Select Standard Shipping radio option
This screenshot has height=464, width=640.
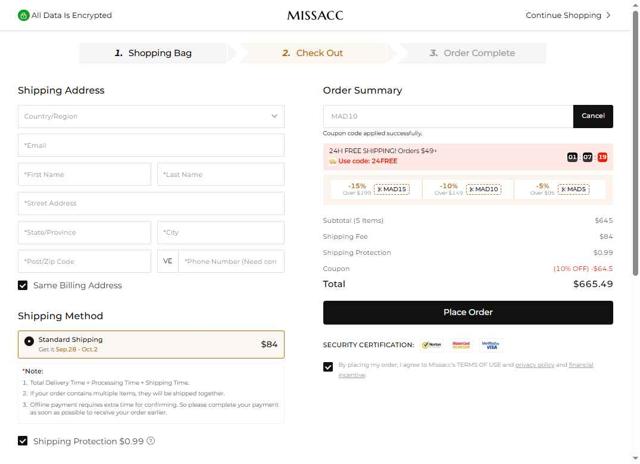pyautogui.click(x=29, y=341)
